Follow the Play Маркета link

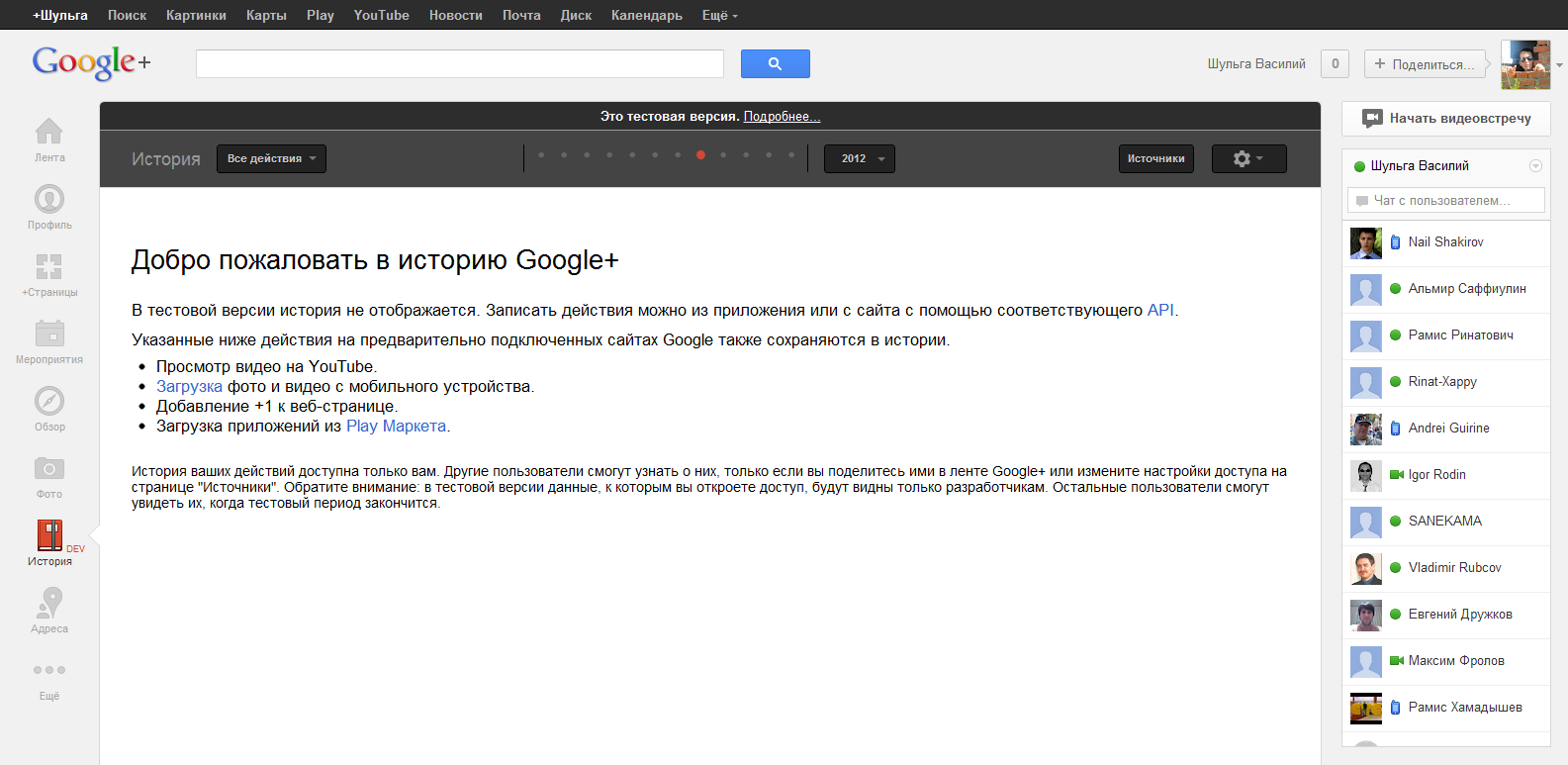396,426
